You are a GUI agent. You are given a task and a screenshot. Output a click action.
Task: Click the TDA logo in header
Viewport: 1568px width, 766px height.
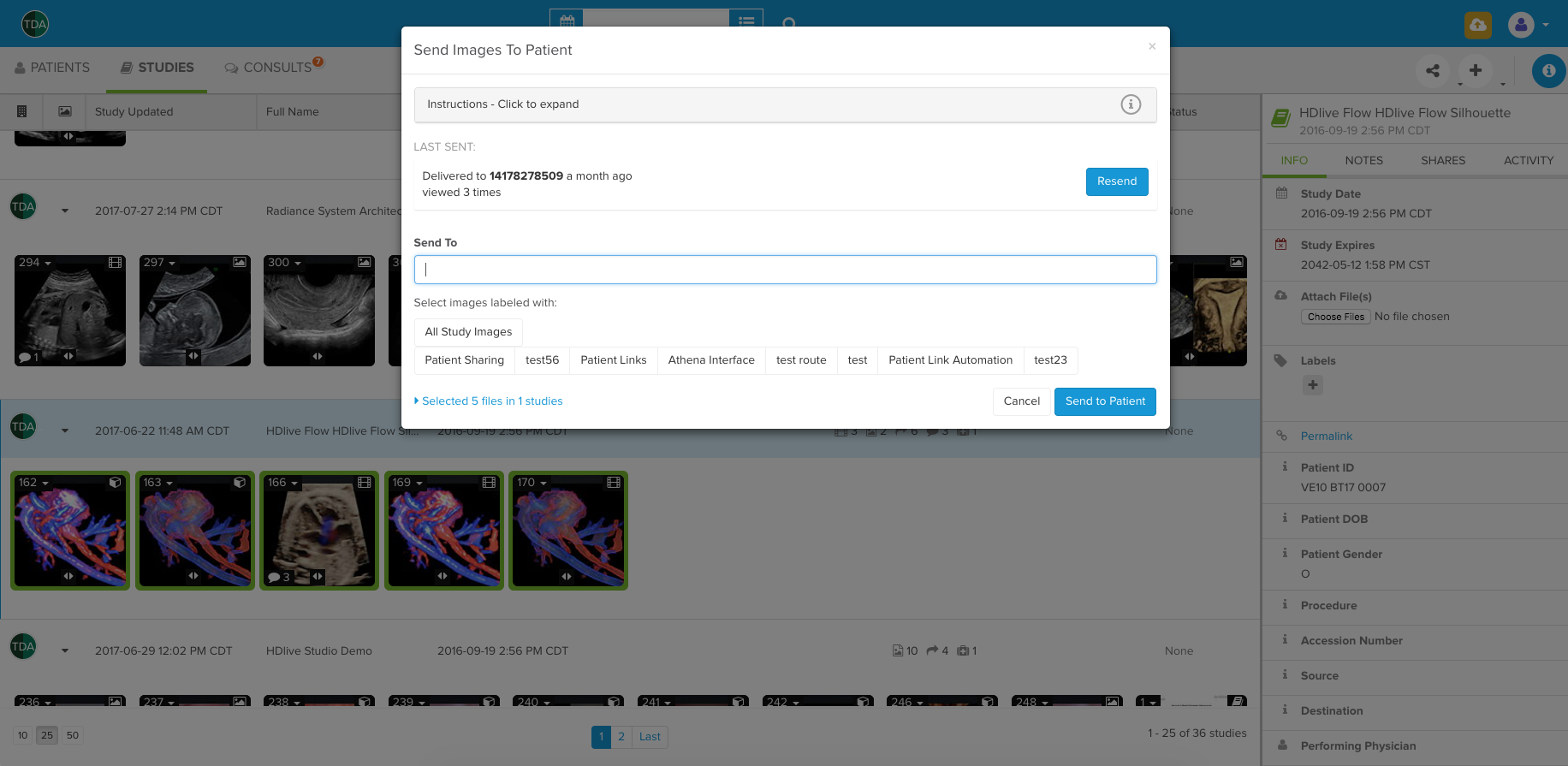pos(35,24)
